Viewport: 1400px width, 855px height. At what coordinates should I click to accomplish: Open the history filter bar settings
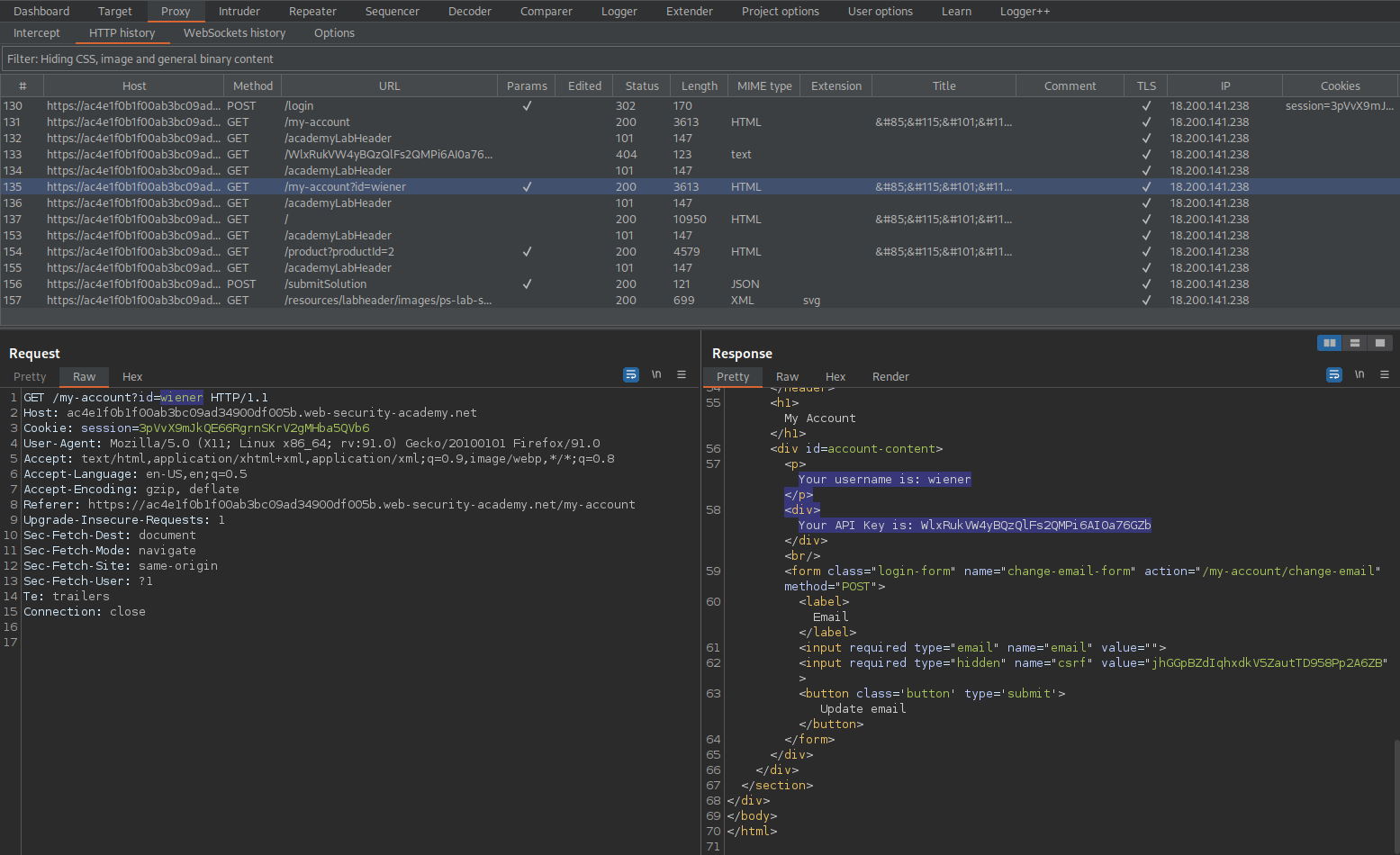(x=700, y=59)
